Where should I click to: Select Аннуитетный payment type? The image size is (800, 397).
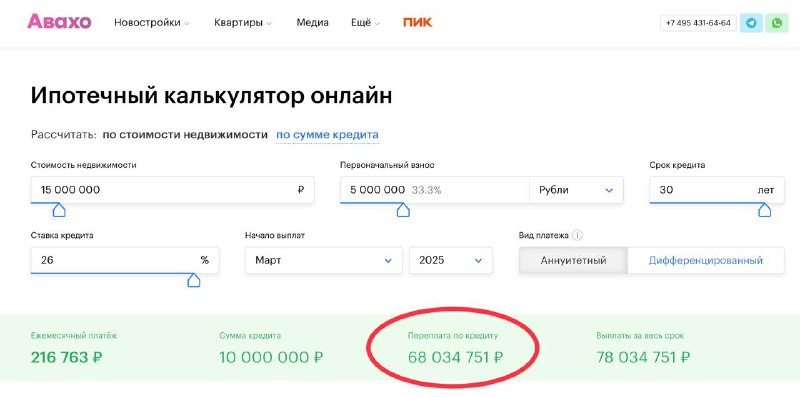pos(573,260)
